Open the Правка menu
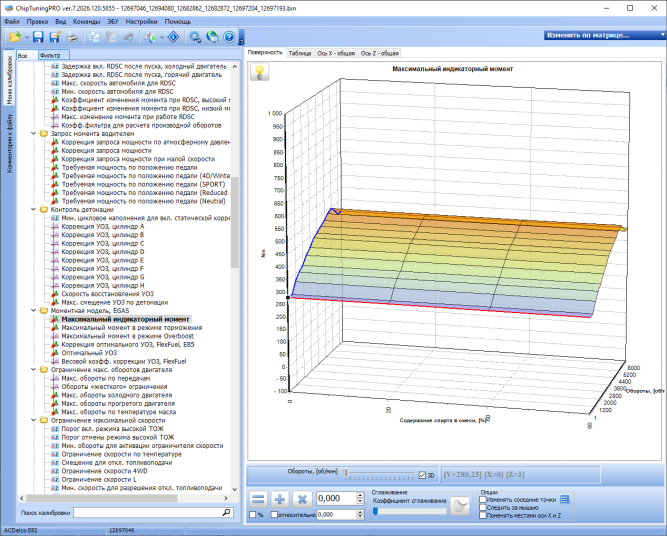 [37, 21]
